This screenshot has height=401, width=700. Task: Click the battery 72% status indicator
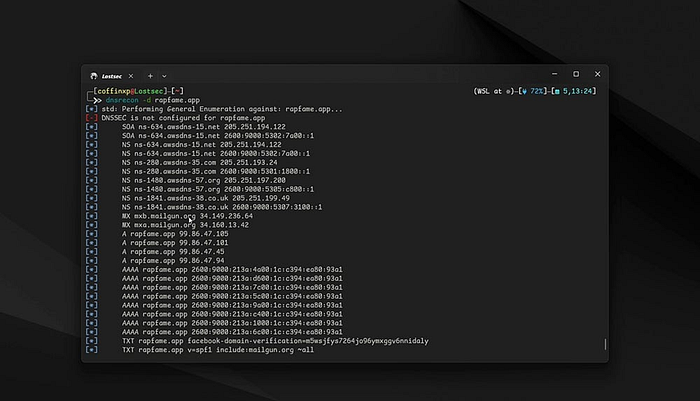[x=533, y=91]
